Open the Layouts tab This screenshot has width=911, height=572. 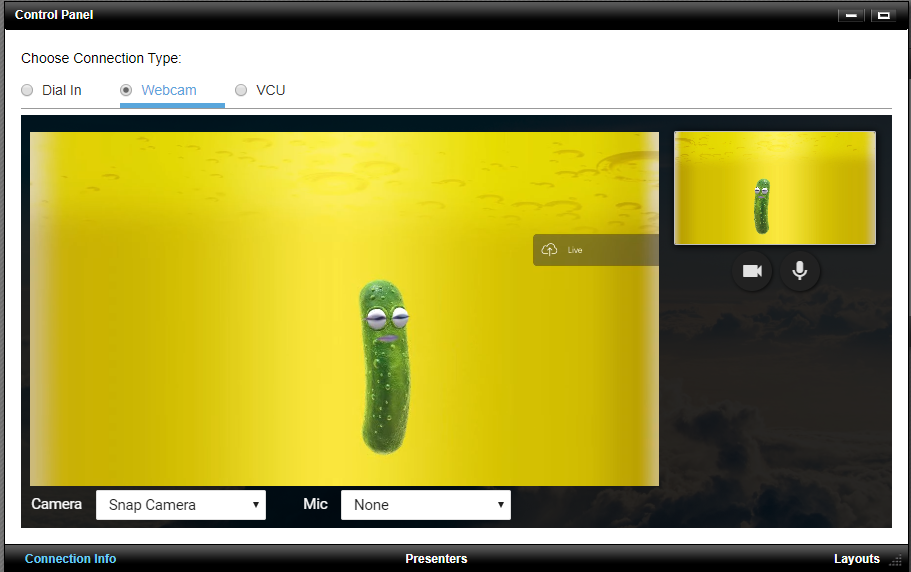click(x=856, y=559)
